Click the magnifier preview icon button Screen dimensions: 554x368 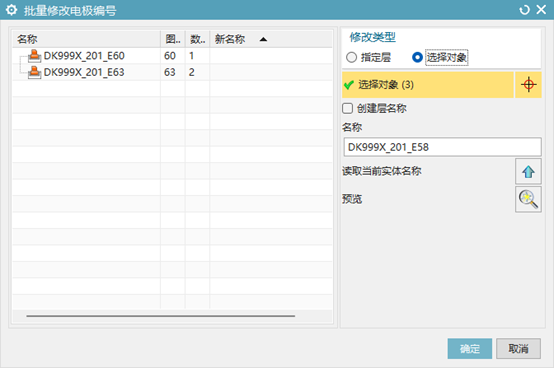528,200
